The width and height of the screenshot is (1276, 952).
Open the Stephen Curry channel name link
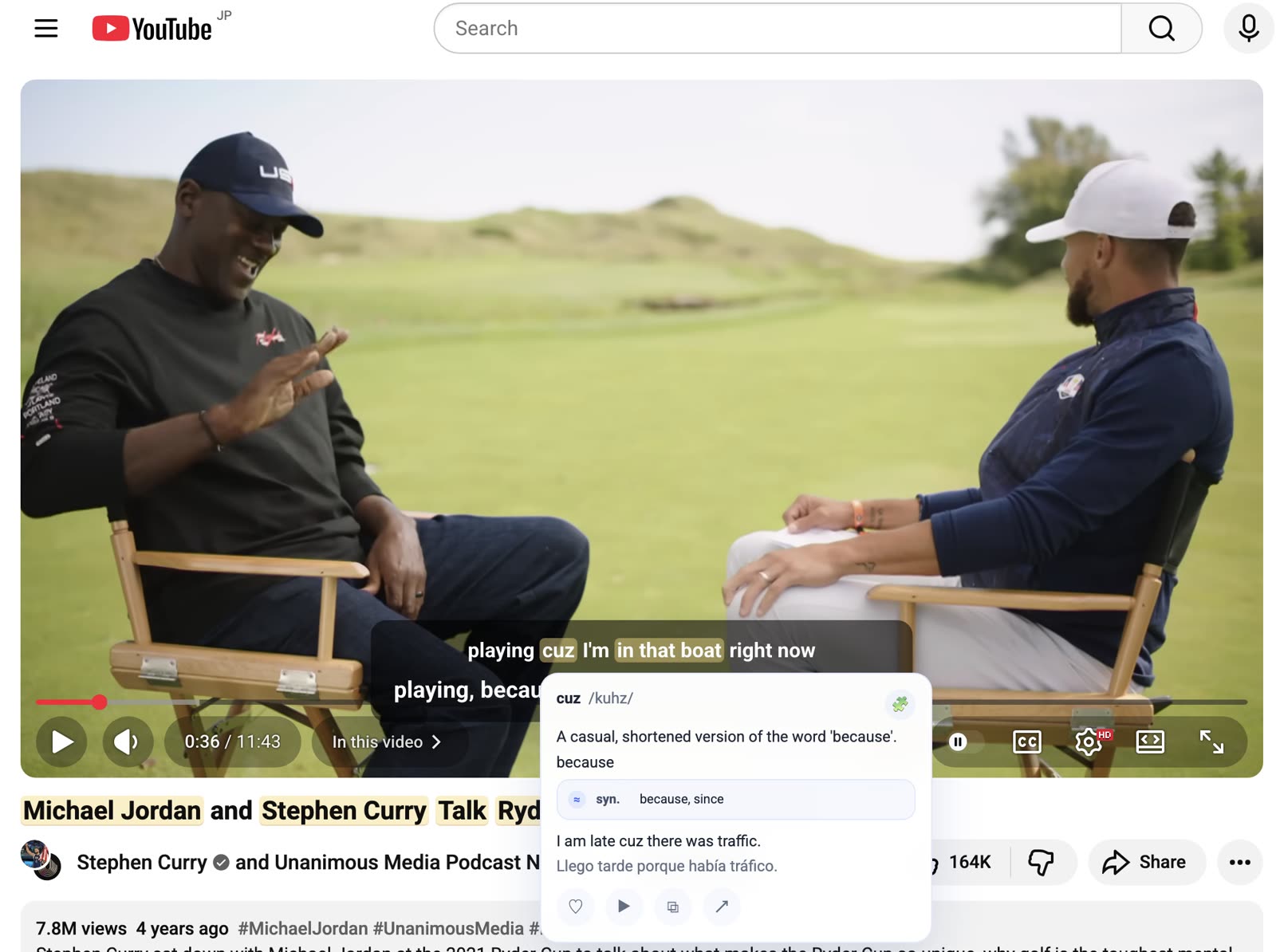141,863
